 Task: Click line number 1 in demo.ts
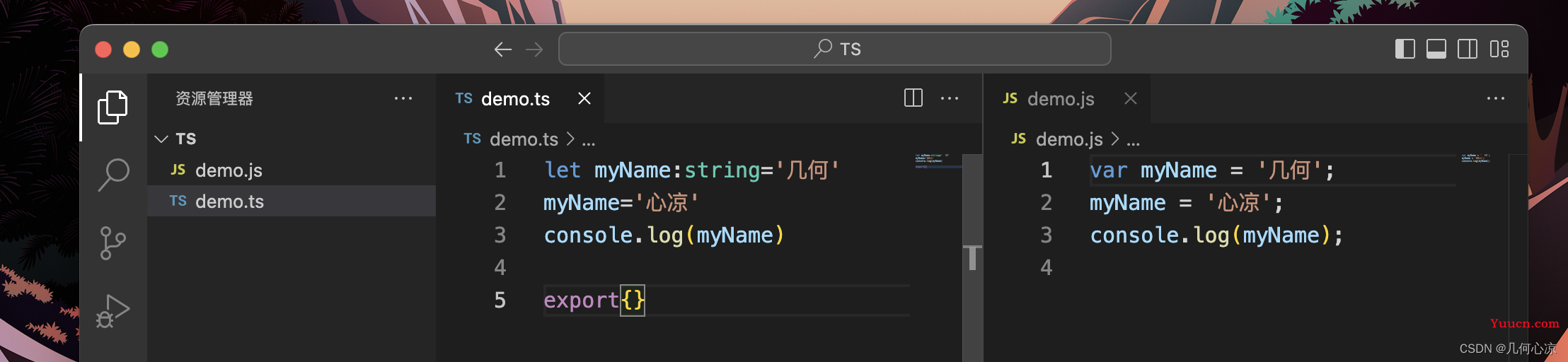point(500,170)
